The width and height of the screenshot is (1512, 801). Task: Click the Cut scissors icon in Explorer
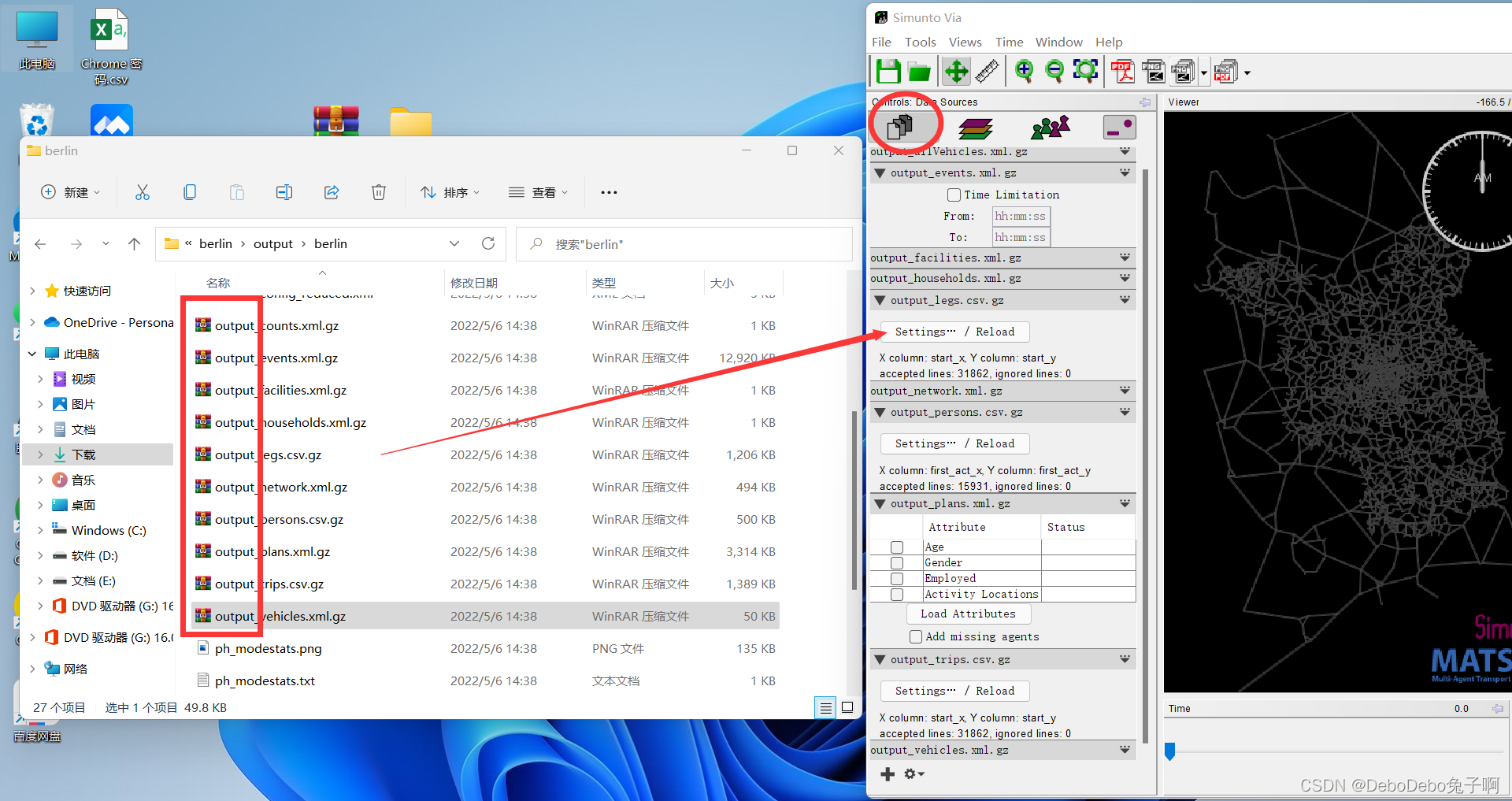[x=142, y=192]
